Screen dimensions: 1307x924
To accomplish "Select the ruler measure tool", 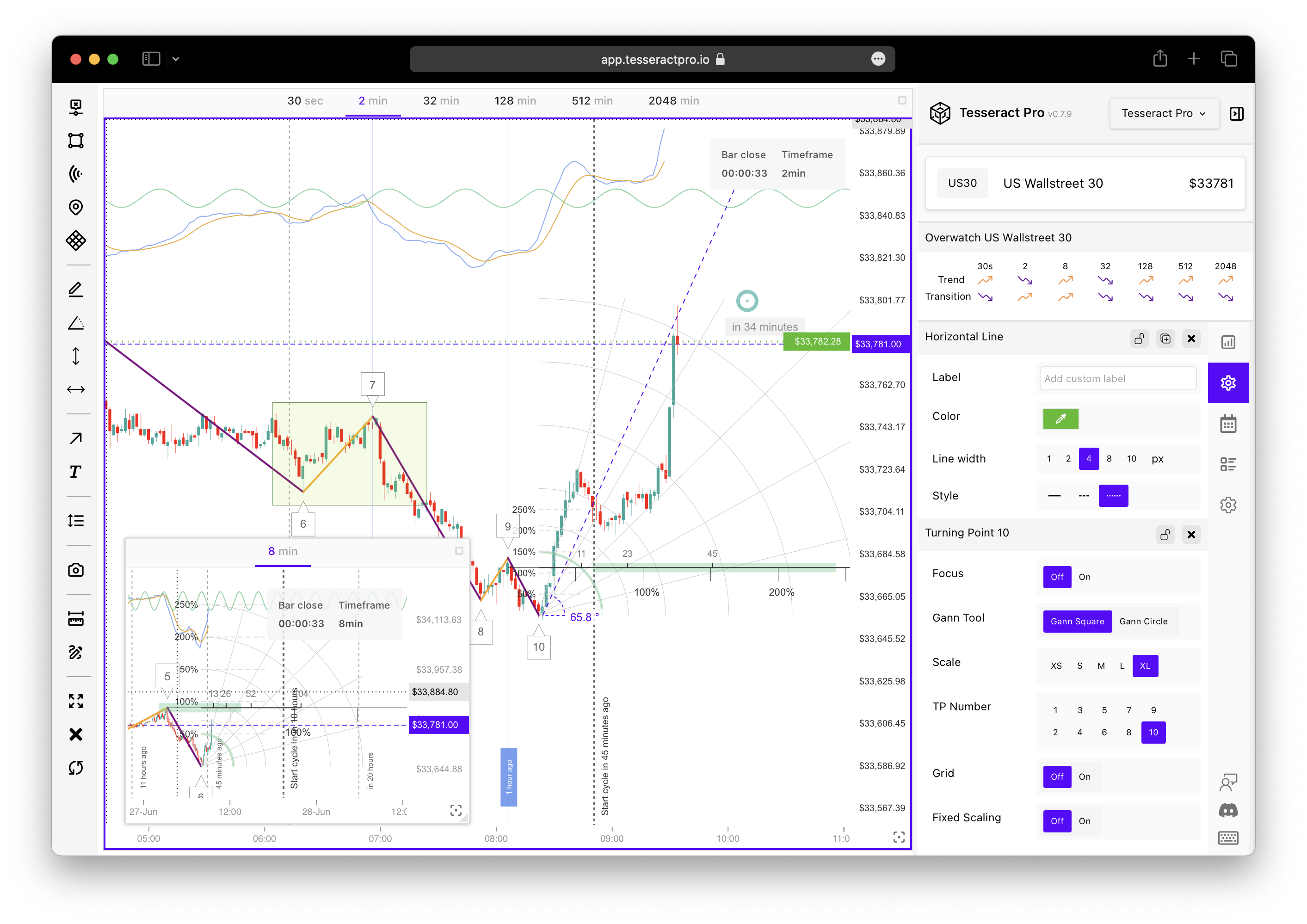I will [76, 619].
